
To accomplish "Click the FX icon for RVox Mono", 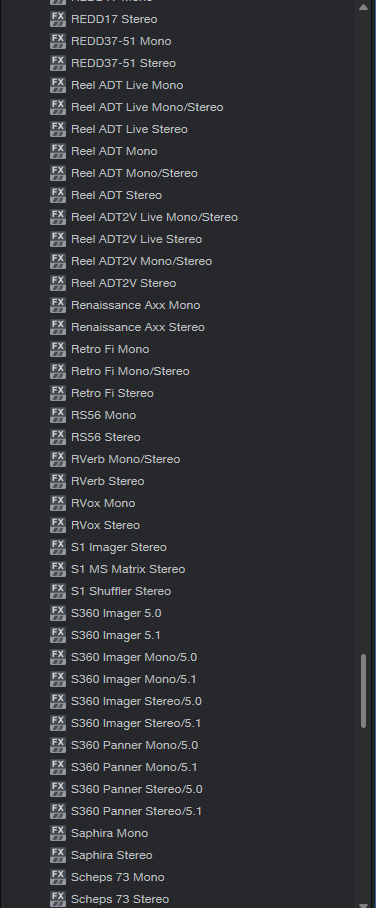I will (58, 503).
